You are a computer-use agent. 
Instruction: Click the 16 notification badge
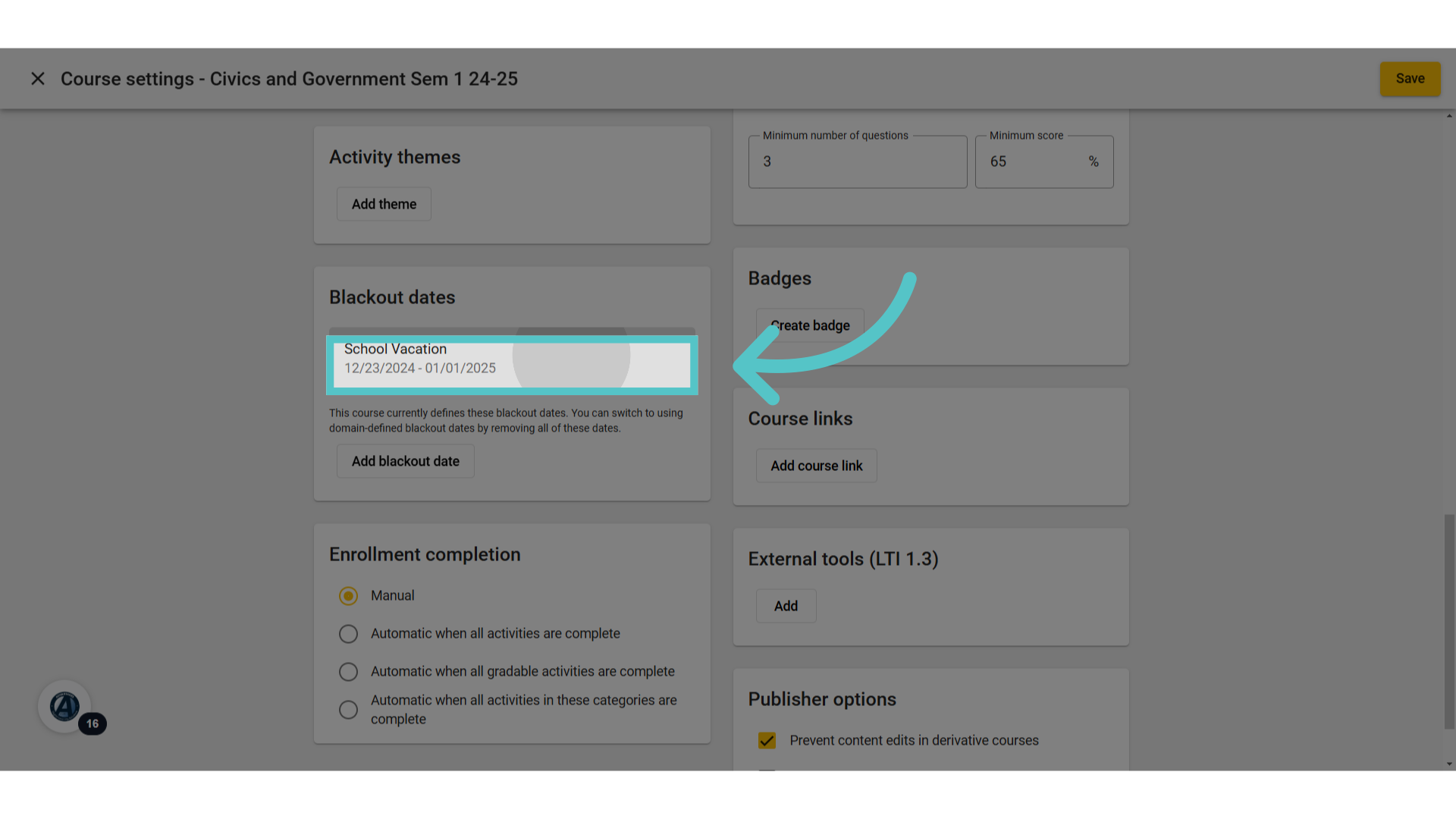(93, 724)
